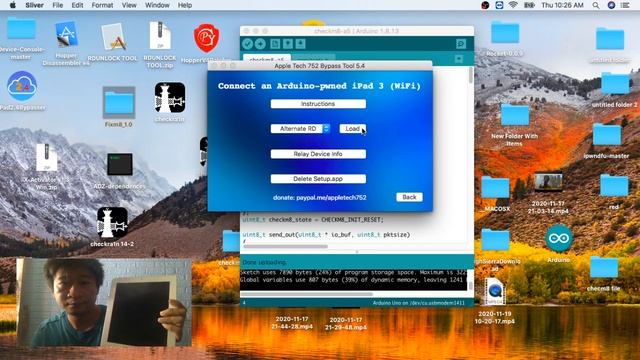The width and height of the screenshot is (640, 360).
Task: Open the Help menu
Action: [x=184, y=5]
